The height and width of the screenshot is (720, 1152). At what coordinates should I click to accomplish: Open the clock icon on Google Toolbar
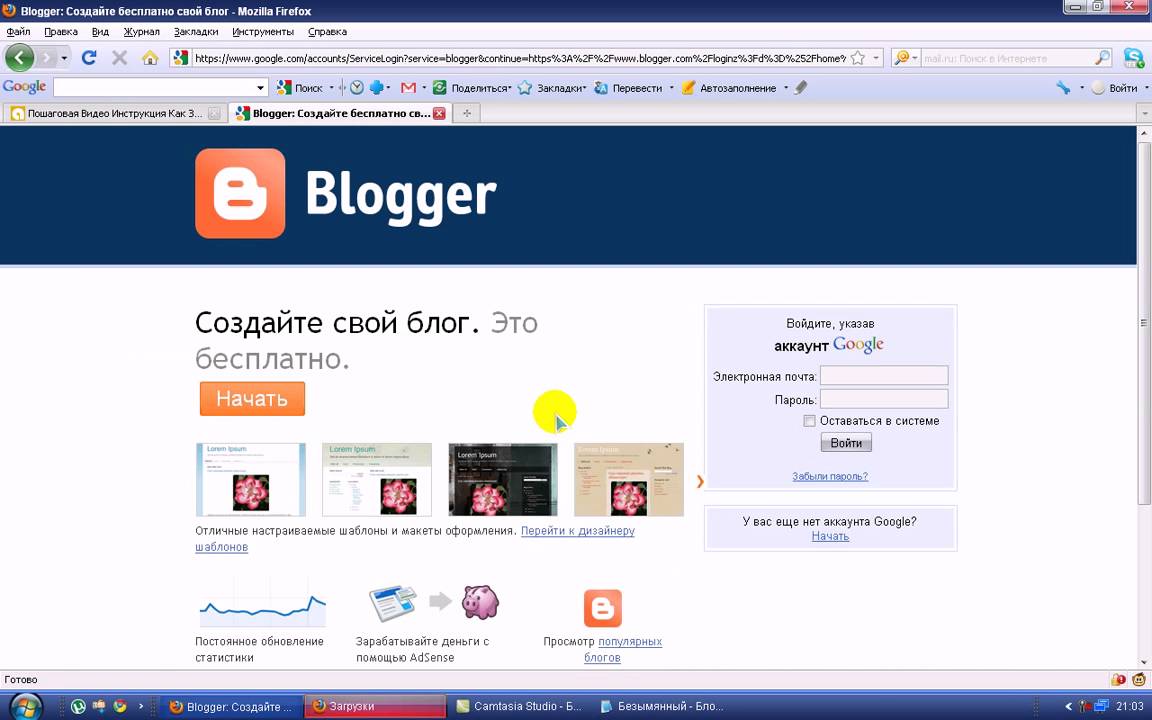[x=356, y=87]
